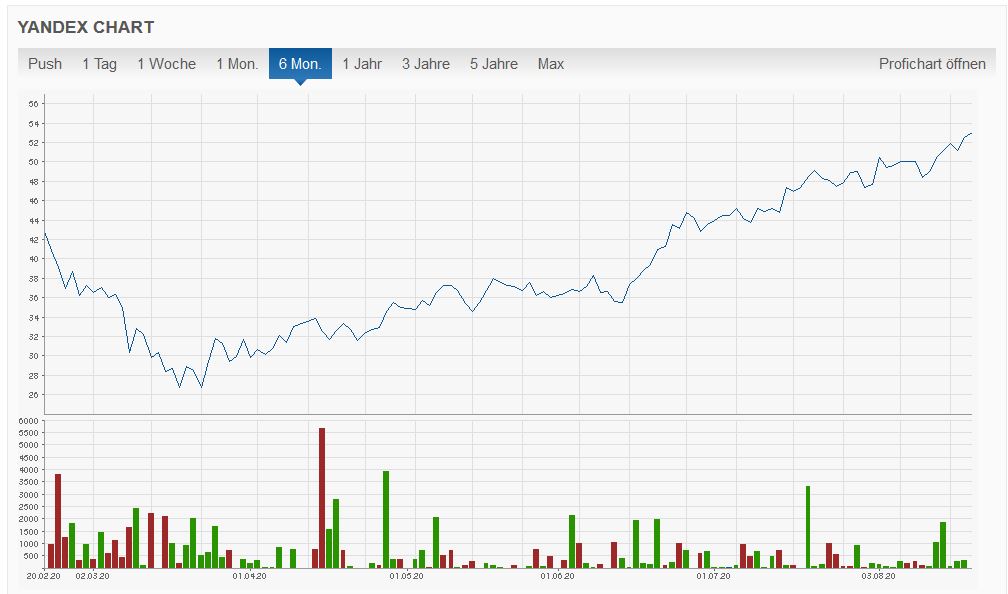The height and width of the screenshot is (594, 1008).
Task: Click the YANDEX CHART heading
Action: (x=86, y=27)
